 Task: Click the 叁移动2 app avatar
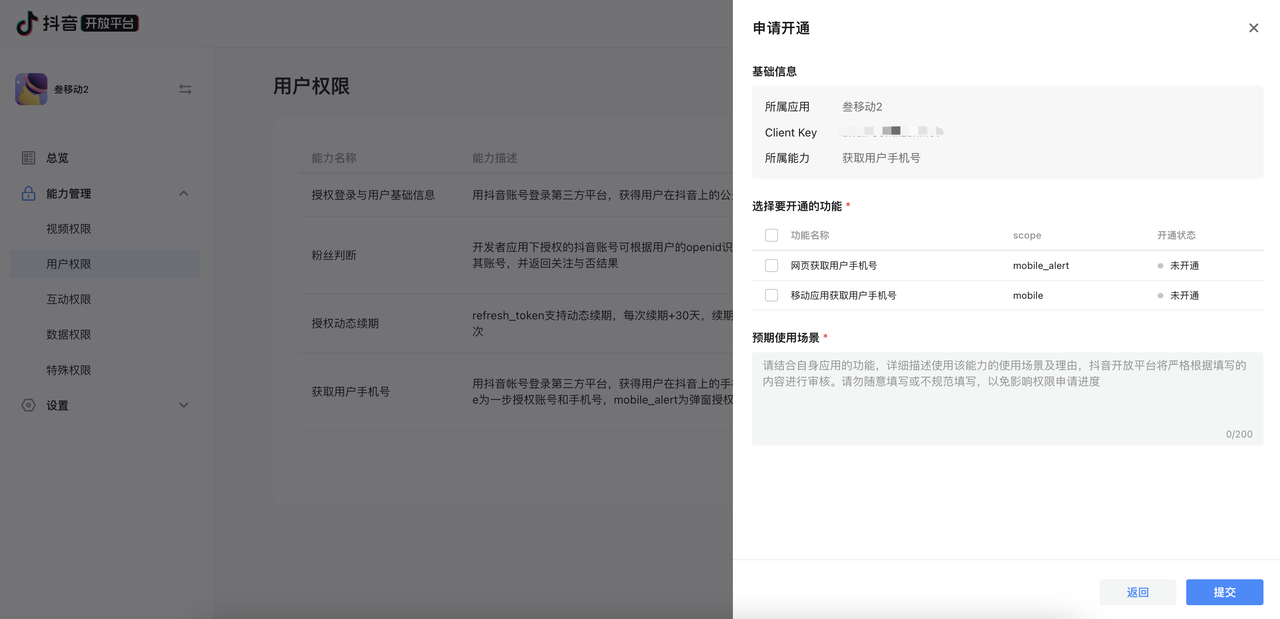[31, 89]
